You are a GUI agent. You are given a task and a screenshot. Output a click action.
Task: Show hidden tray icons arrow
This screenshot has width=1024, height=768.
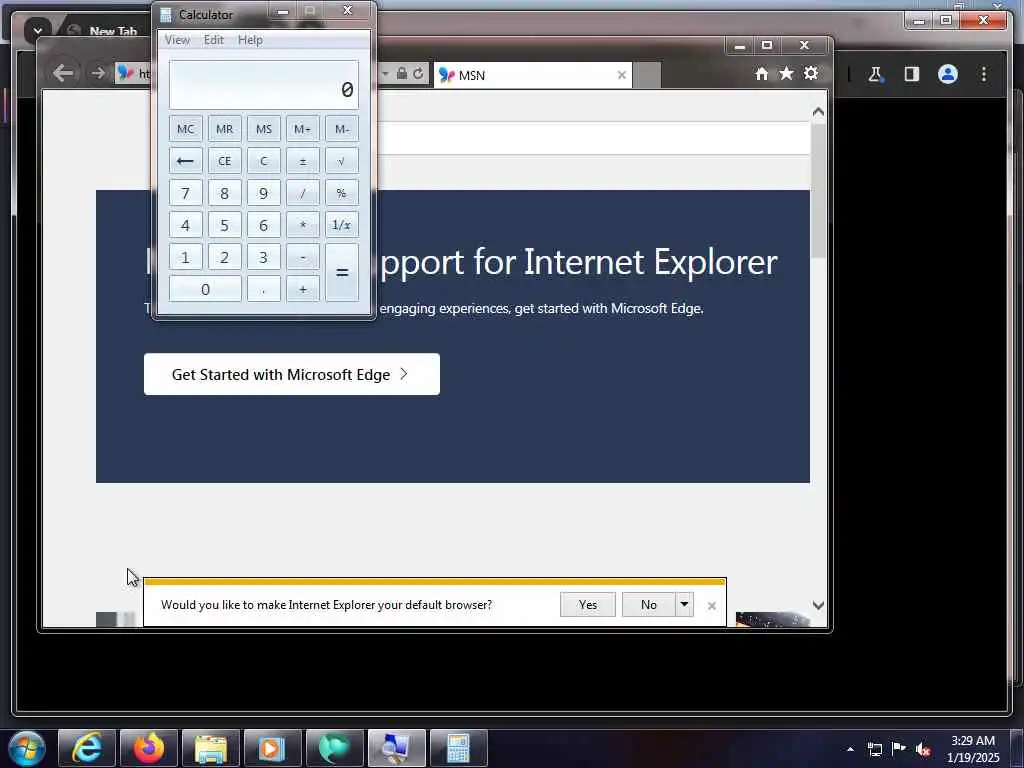click(850, 749)
